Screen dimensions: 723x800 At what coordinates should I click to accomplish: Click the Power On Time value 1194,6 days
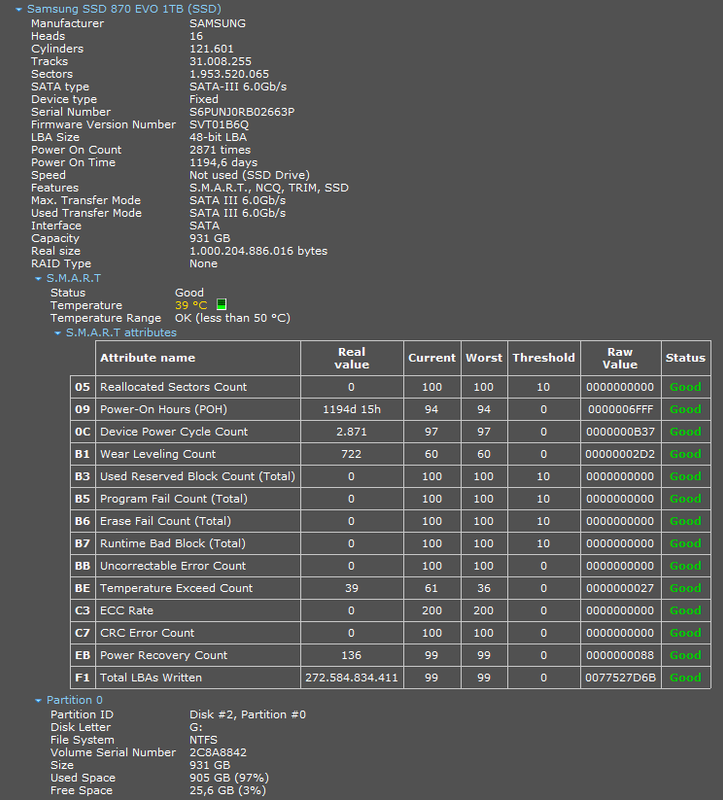(223, 163)
